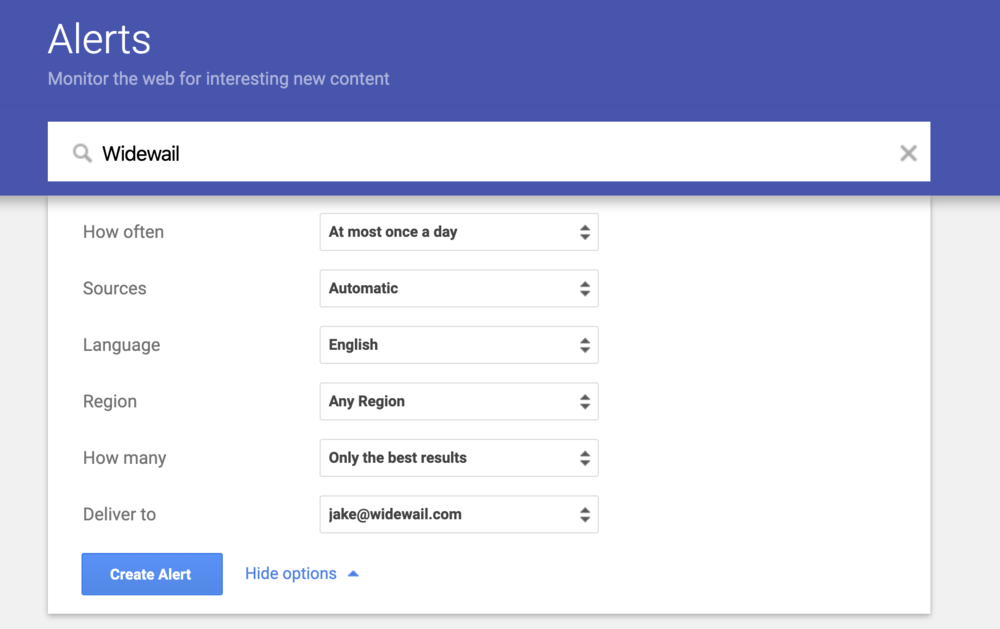The width and height of the screenshot is (1000, 629).
Task: Click the stepper arrows on Sources dropdown
Action: (x=585, y=288)
